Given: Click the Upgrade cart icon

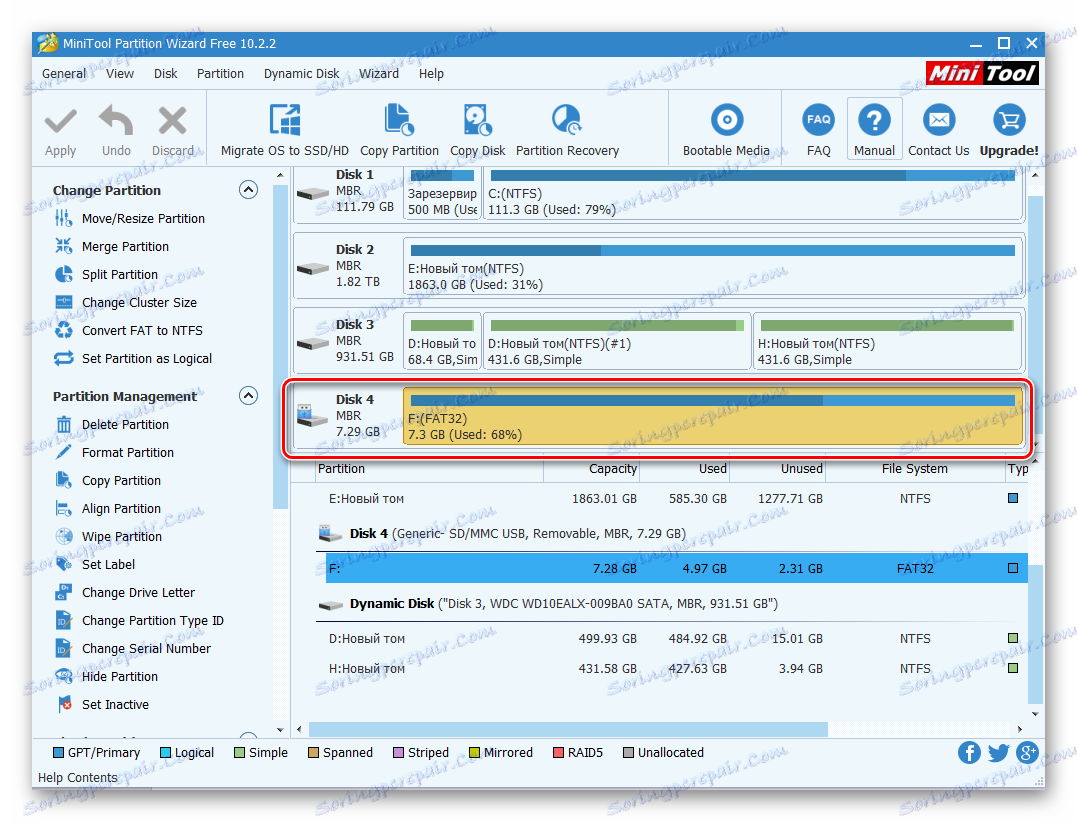Looking at the screenshot, I should pyautogui.click(x=1009, y=120).
